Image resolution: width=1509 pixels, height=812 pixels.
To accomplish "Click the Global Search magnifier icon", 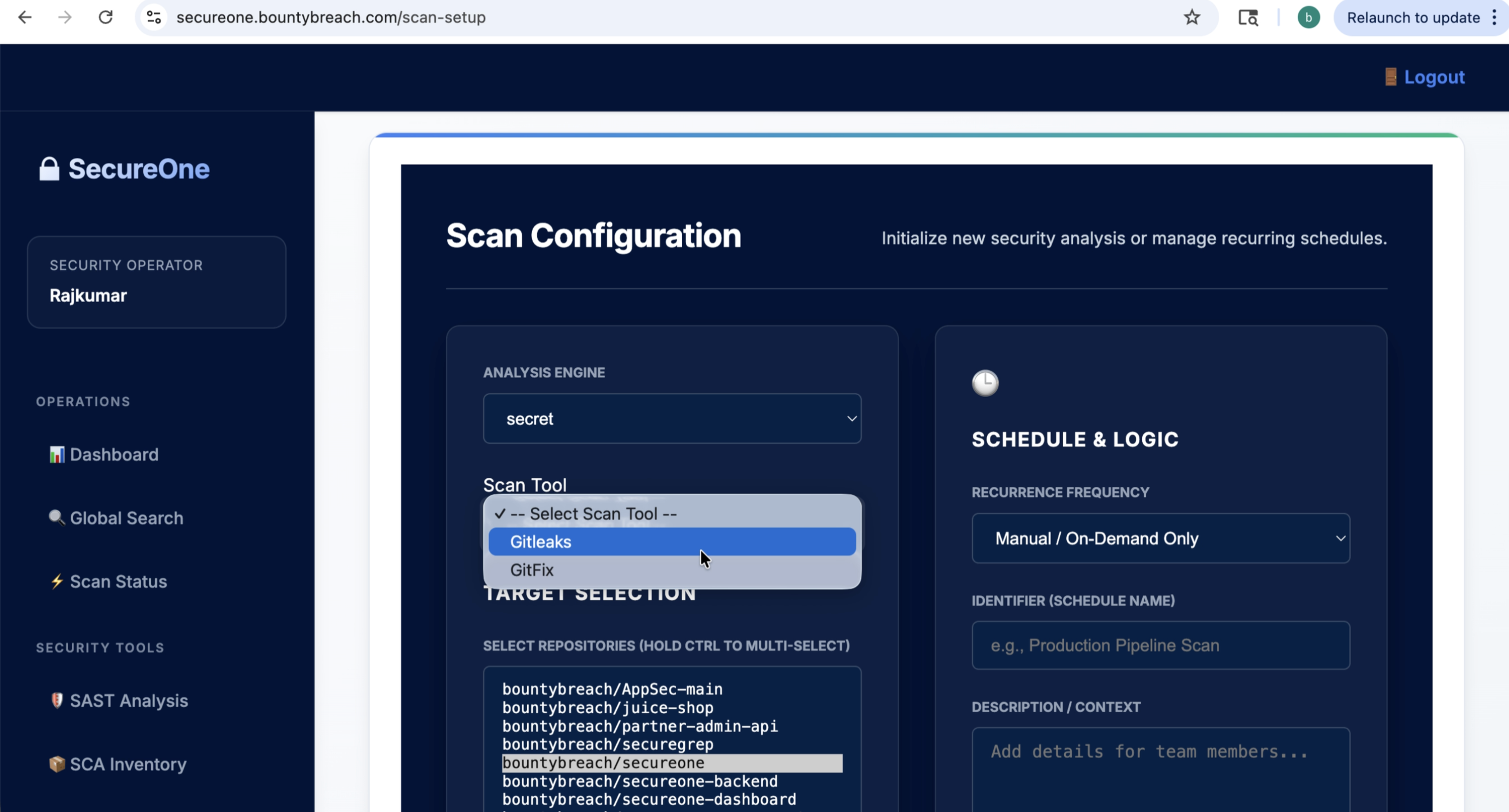I will (x=57, y=518).
